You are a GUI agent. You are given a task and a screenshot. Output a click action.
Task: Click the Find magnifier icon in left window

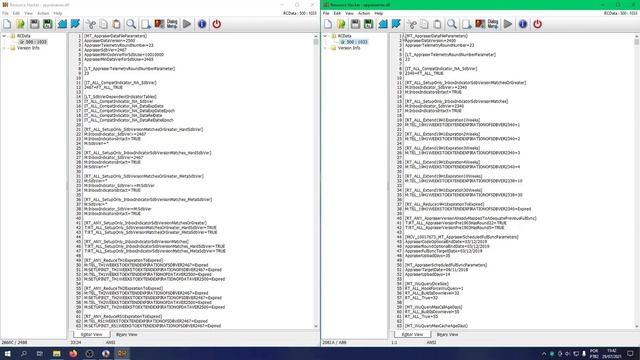pos(131,24)
